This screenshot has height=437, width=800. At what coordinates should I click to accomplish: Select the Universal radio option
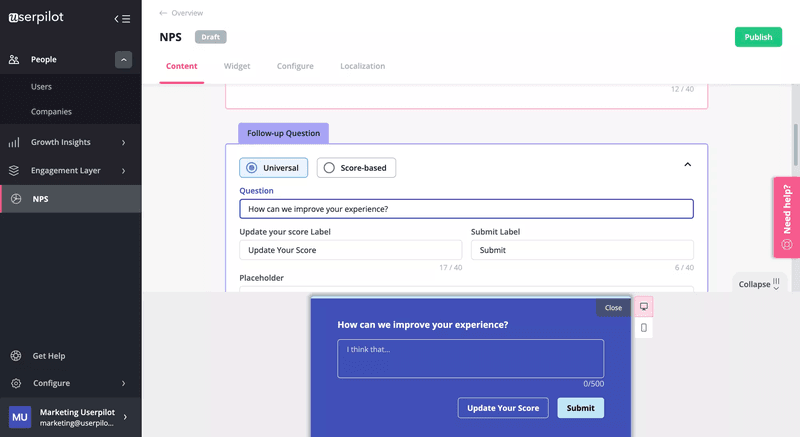pyautogui.click(x=273, y=168)
